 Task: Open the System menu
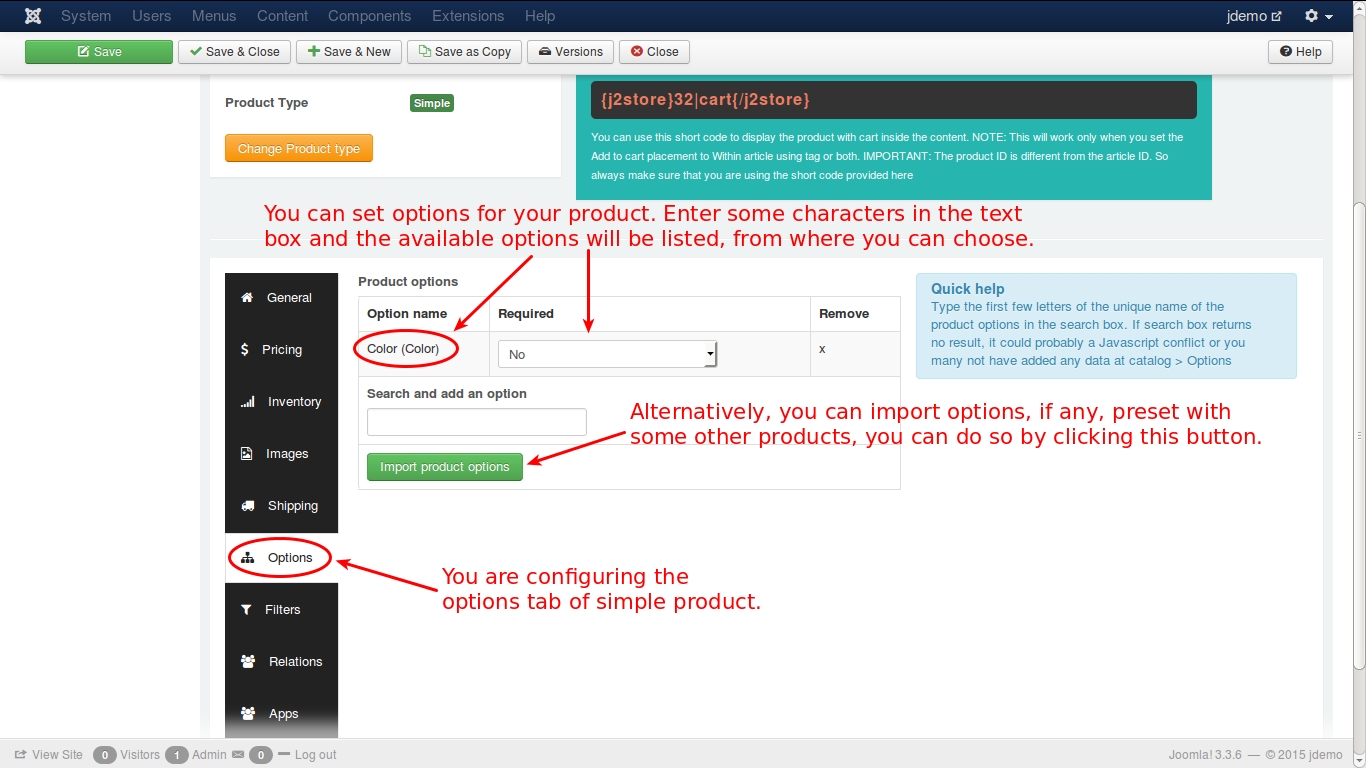[x=86, y=16]
